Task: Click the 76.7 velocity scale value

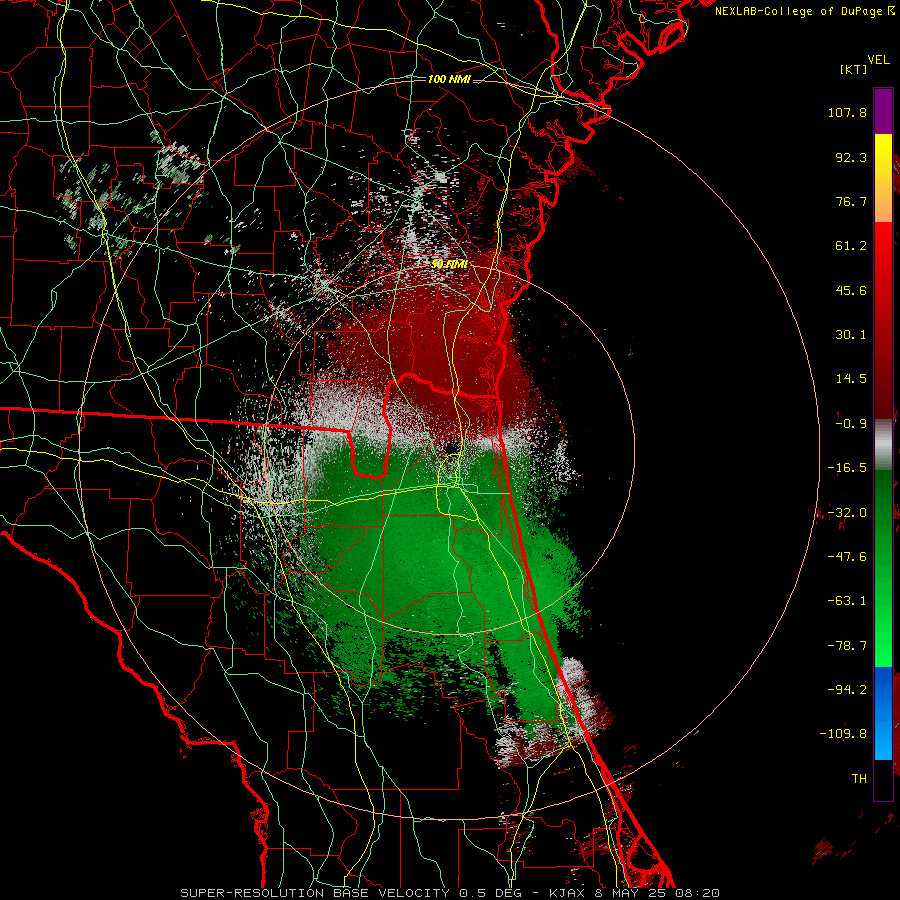Action: click(x=851, y=201)
